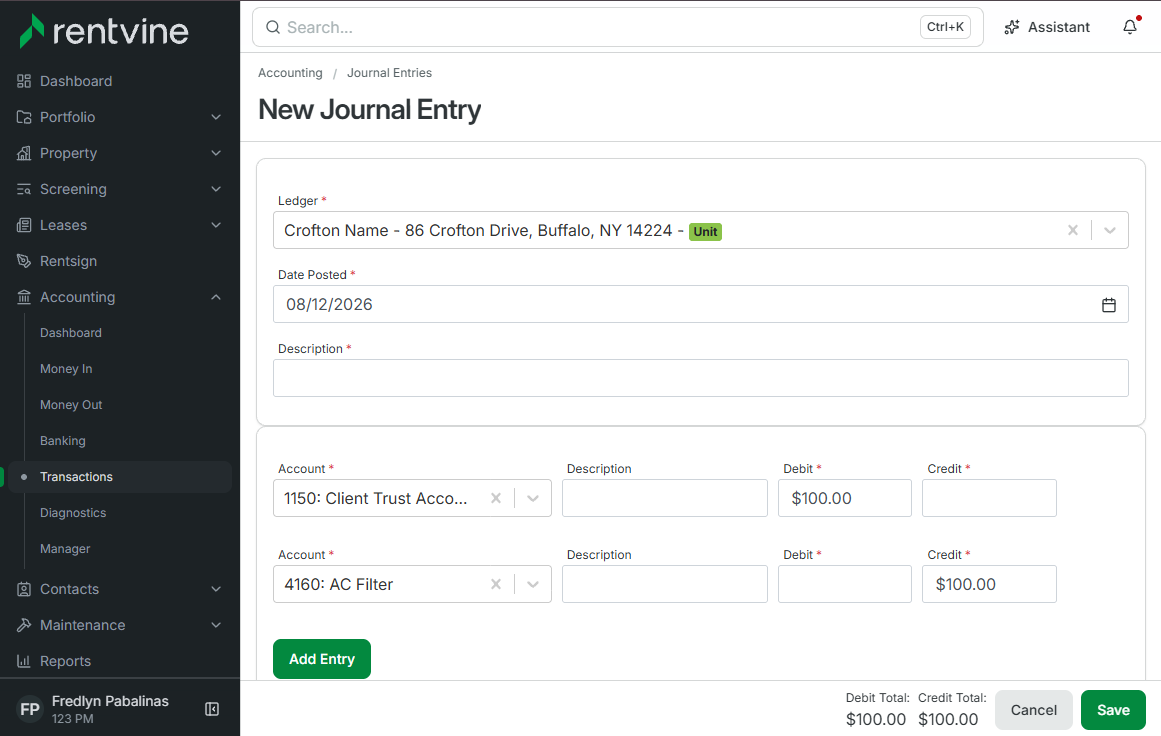Open notifications bell

1130,27
